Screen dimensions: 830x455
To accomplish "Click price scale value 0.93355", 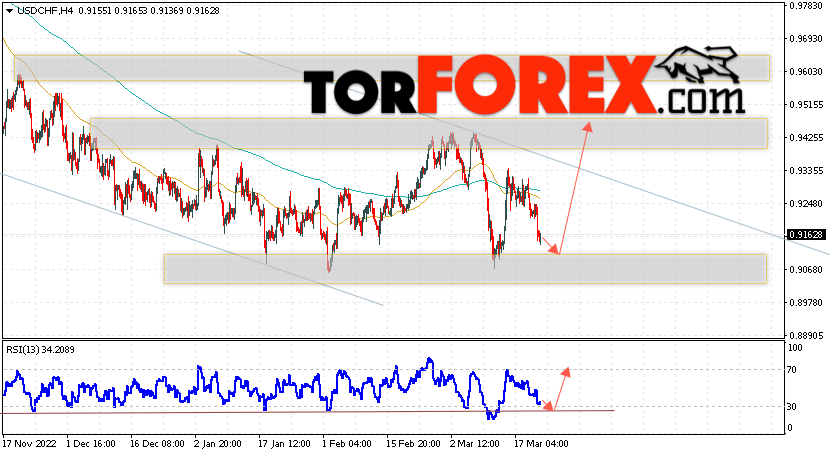I will click(x=807, y=170).
